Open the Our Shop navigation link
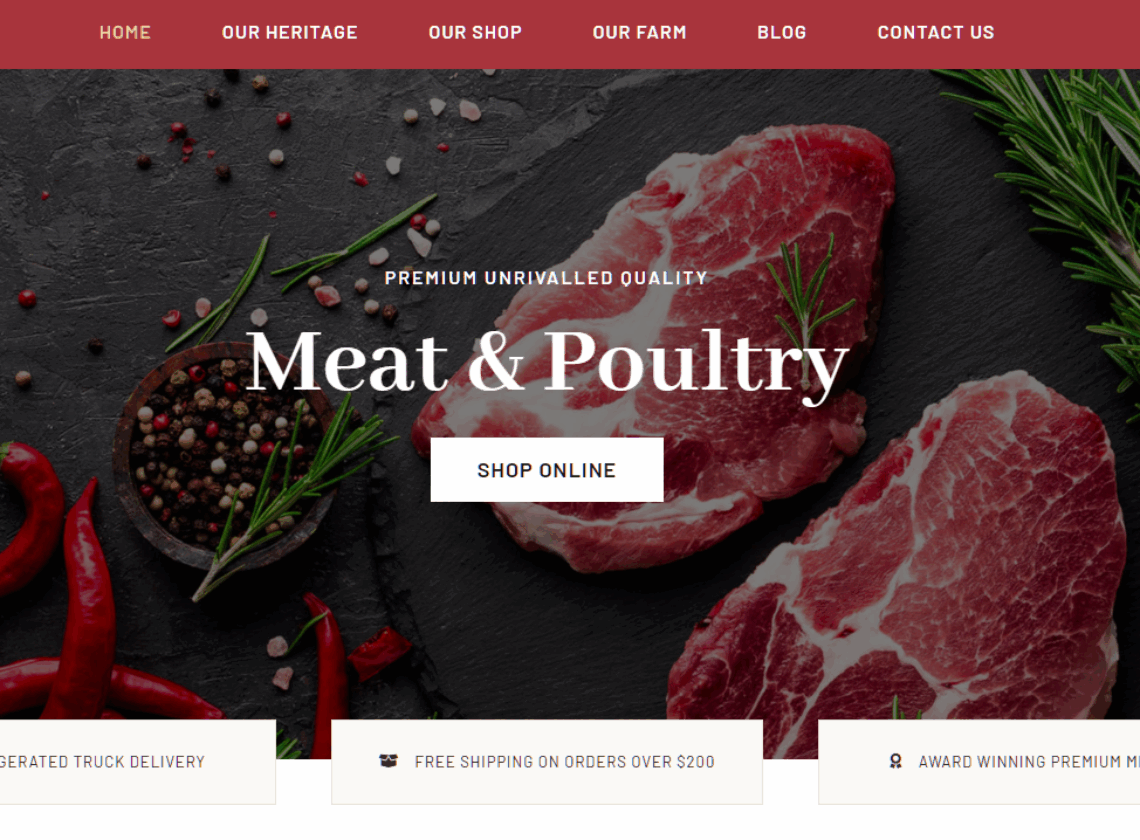The width and height of the screenshot is (1140, 840). point(475,33)
